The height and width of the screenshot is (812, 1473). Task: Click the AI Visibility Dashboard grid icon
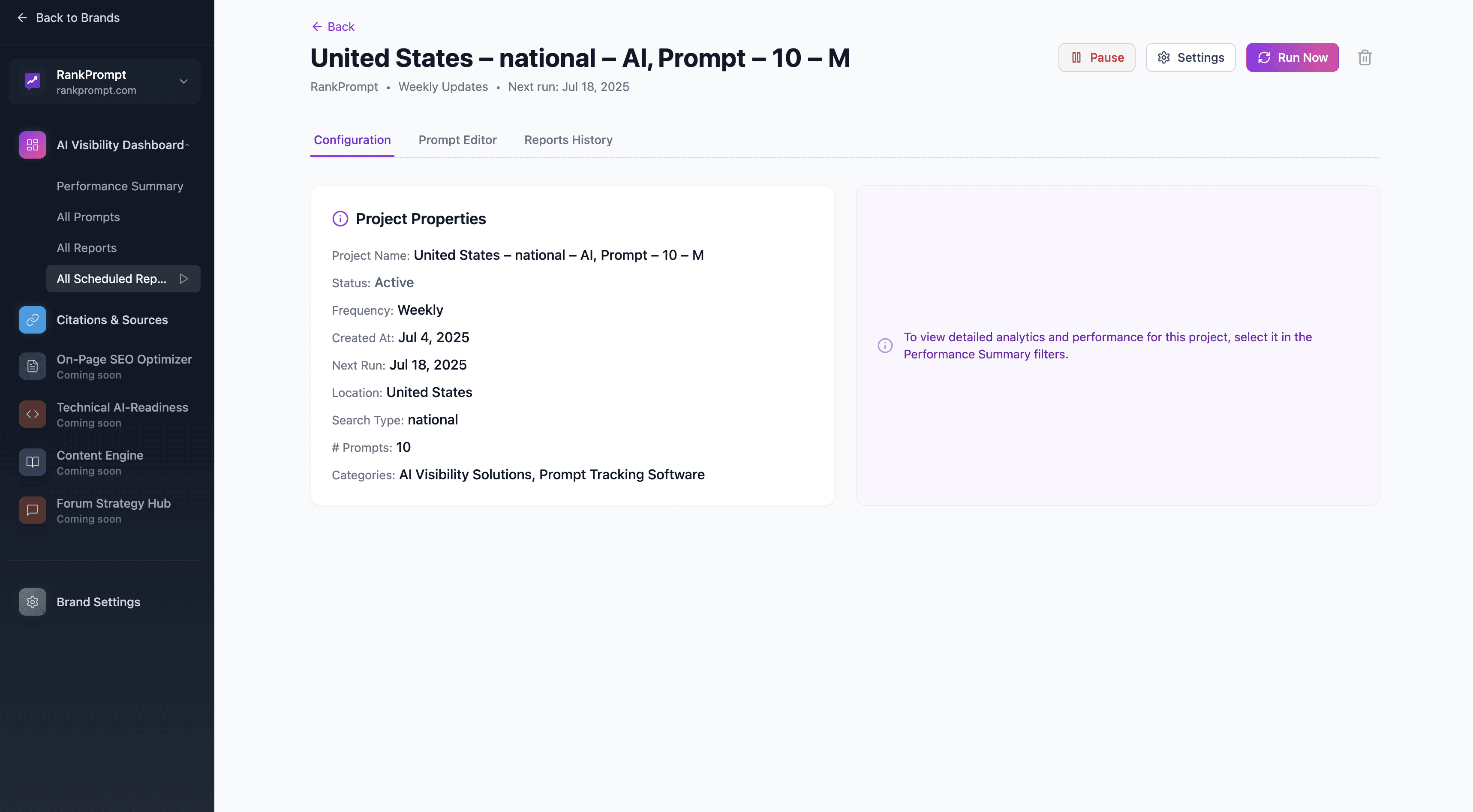tap(33, 145)
